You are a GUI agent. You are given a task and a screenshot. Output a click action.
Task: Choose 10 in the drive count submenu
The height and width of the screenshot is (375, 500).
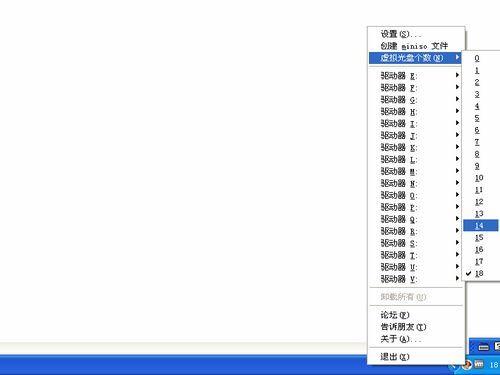481,178
